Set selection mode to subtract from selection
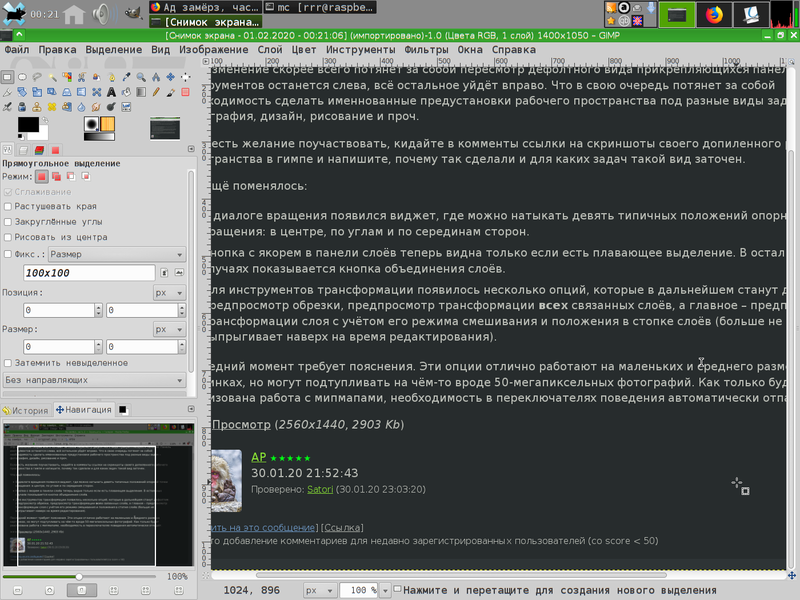Image resolution: width=800 pixels, height=600 pixels. point(71,177)
